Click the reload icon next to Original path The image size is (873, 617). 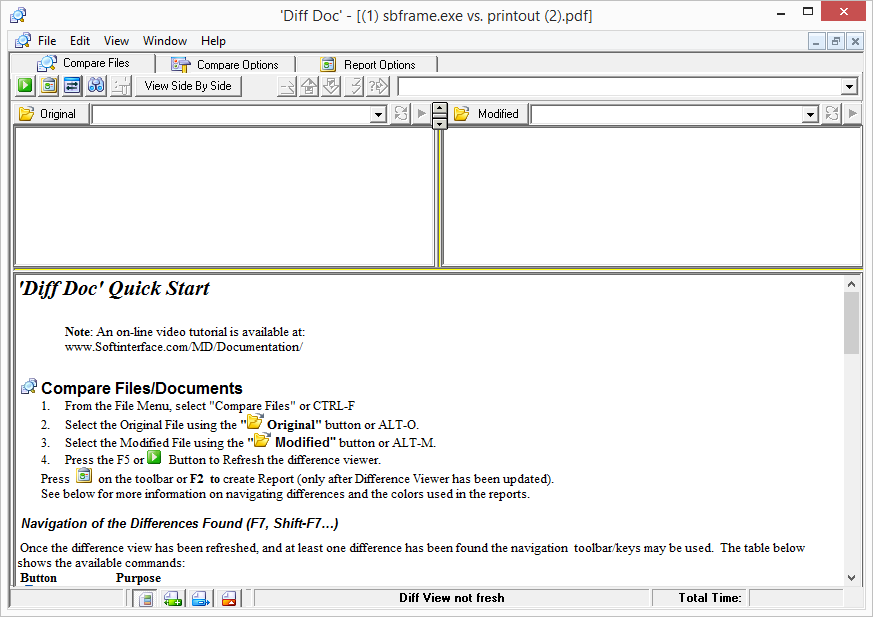pos(401,114)
